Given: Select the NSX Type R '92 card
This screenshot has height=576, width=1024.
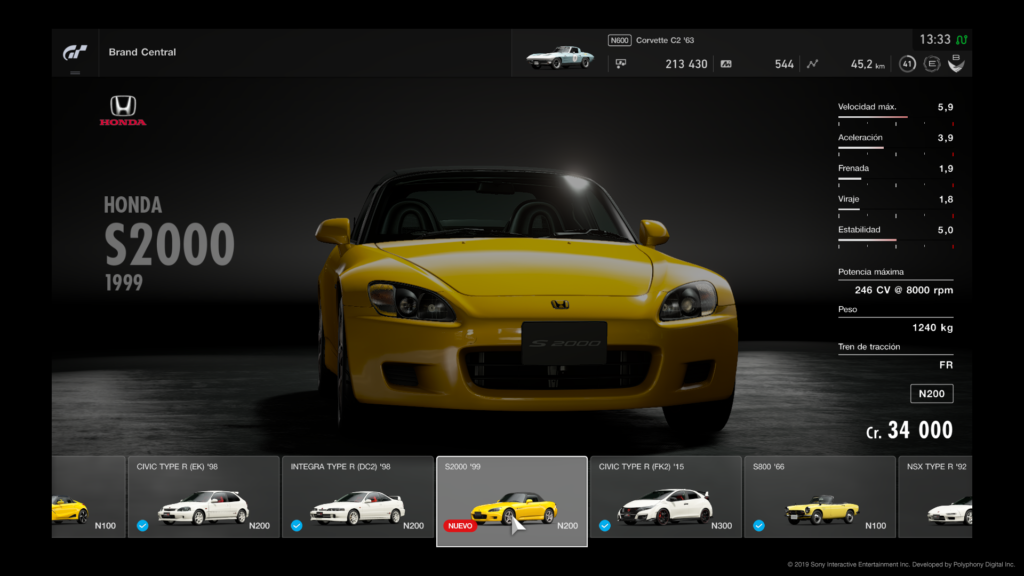Looking at the screenshot, I should [x=935, y=496].
